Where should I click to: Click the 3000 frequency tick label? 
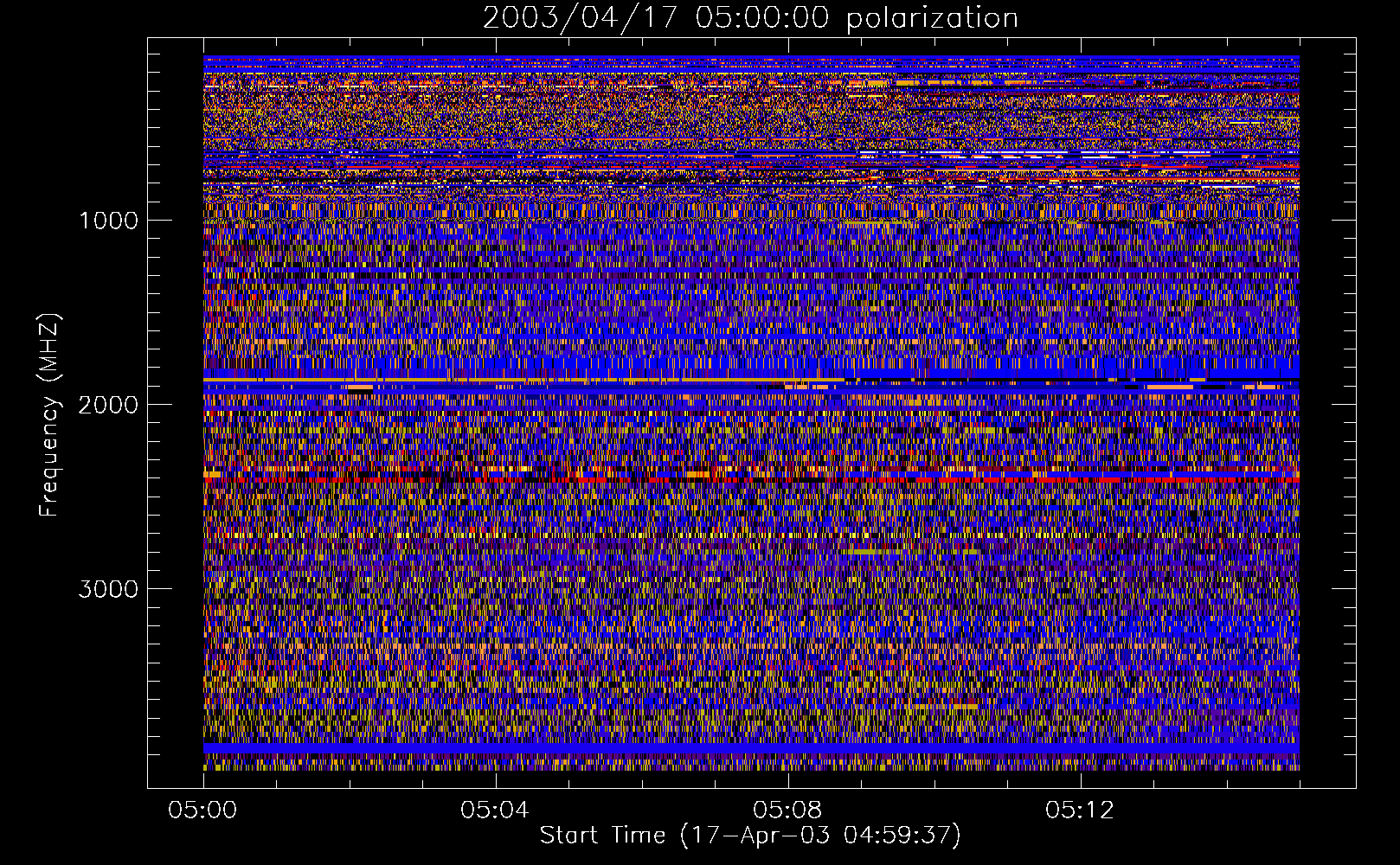(x=108, y=589)
